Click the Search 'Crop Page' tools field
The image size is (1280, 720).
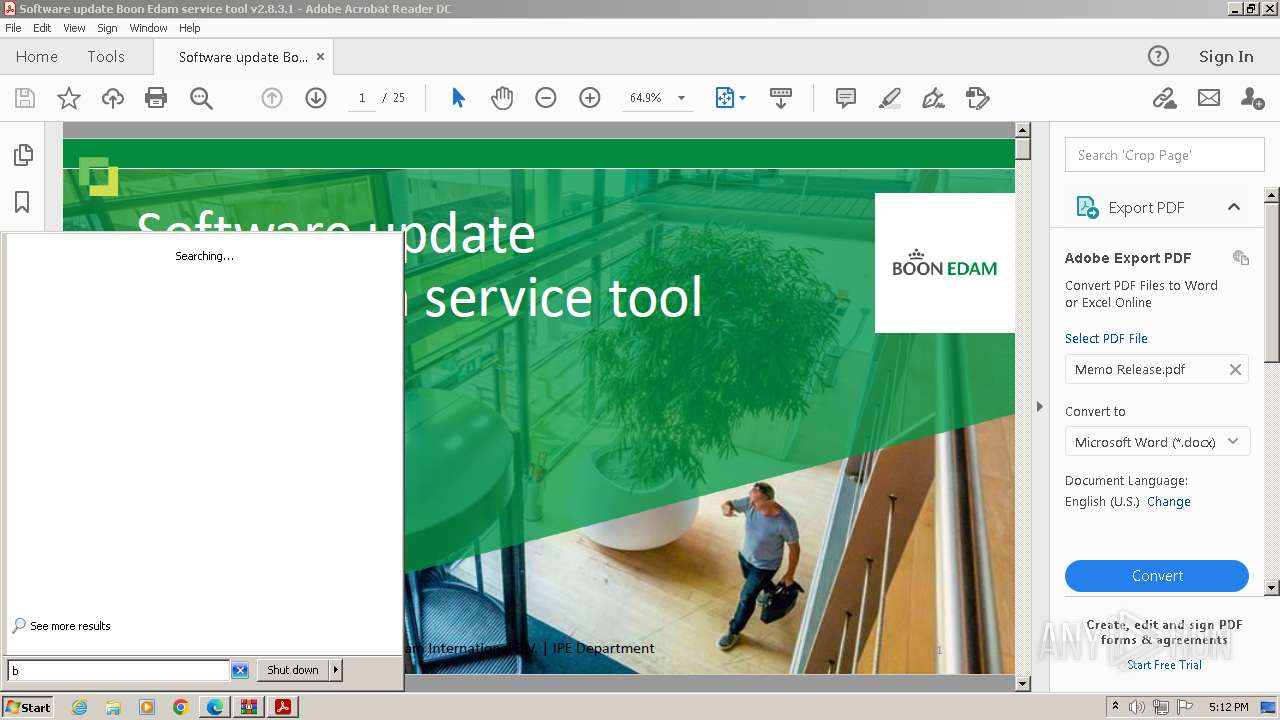click(1165, 155)
